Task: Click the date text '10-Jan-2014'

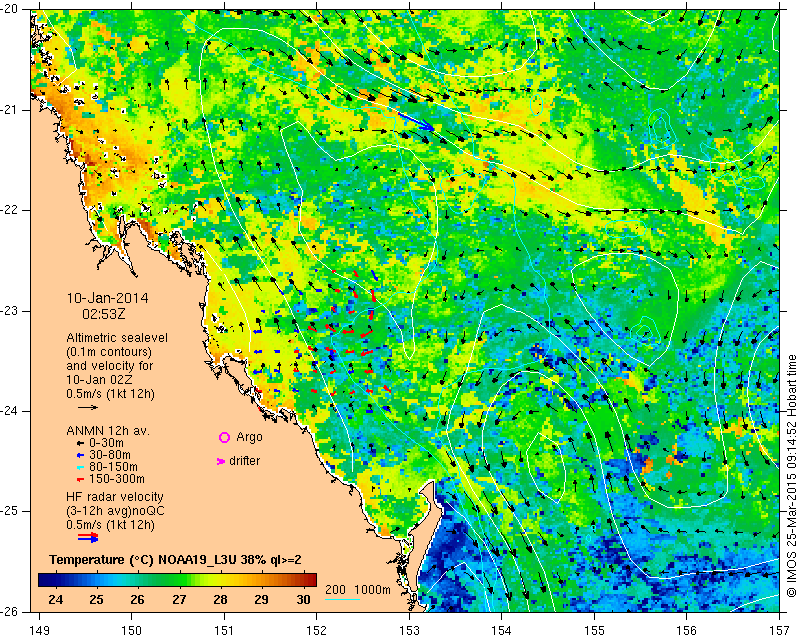Action: pos(107,298)
